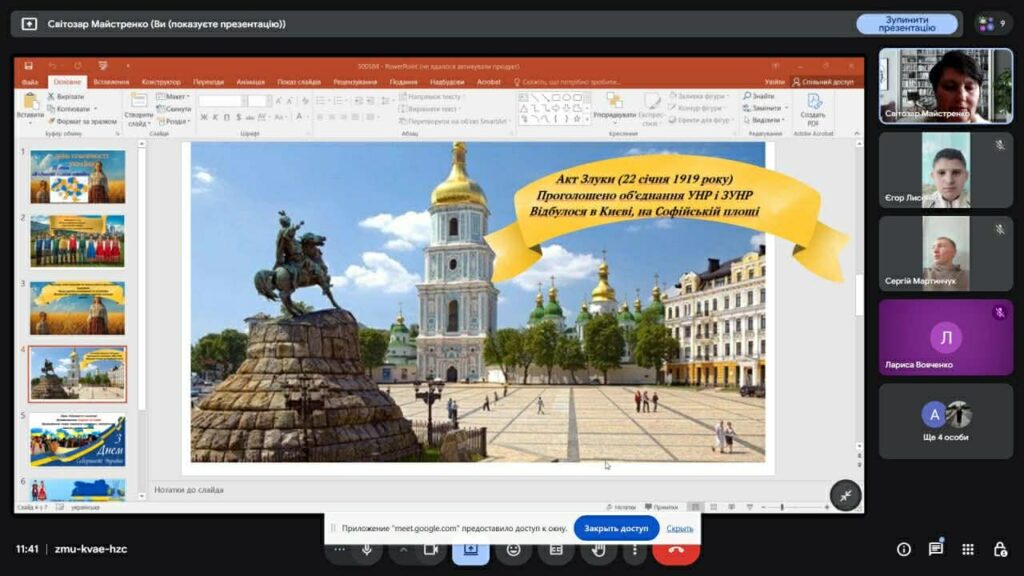Open the Вставлення ribbon tab
This screenshot has height=576, width=1024.
(x=111, y=82)
